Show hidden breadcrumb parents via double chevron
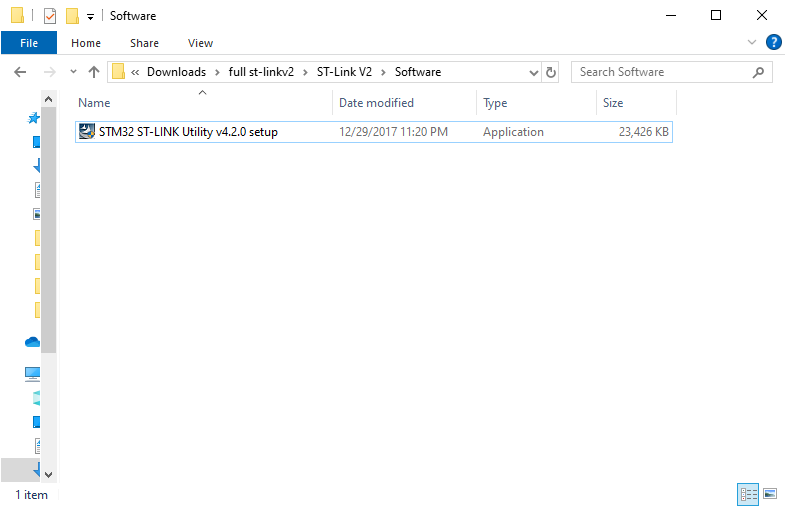The image size is (786, 507). pos(135,73)
